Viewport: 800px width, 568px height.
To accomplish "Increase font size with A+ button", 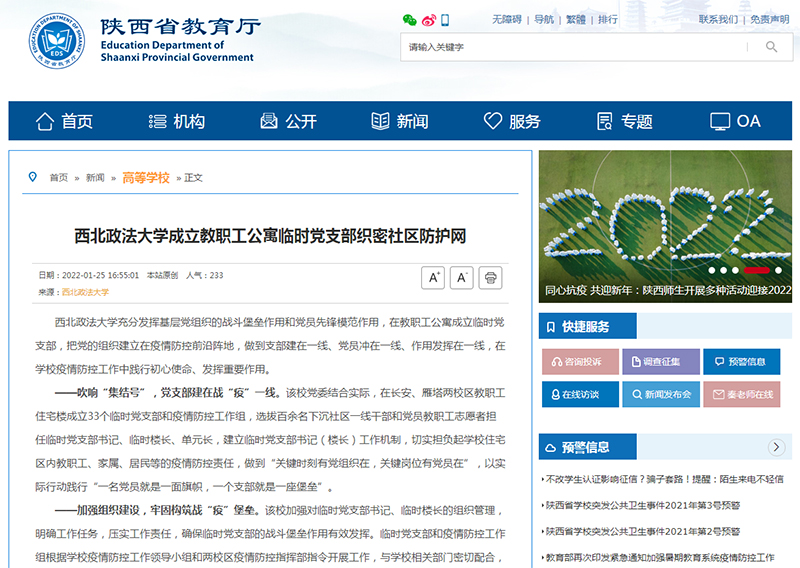I will (433, 278).
